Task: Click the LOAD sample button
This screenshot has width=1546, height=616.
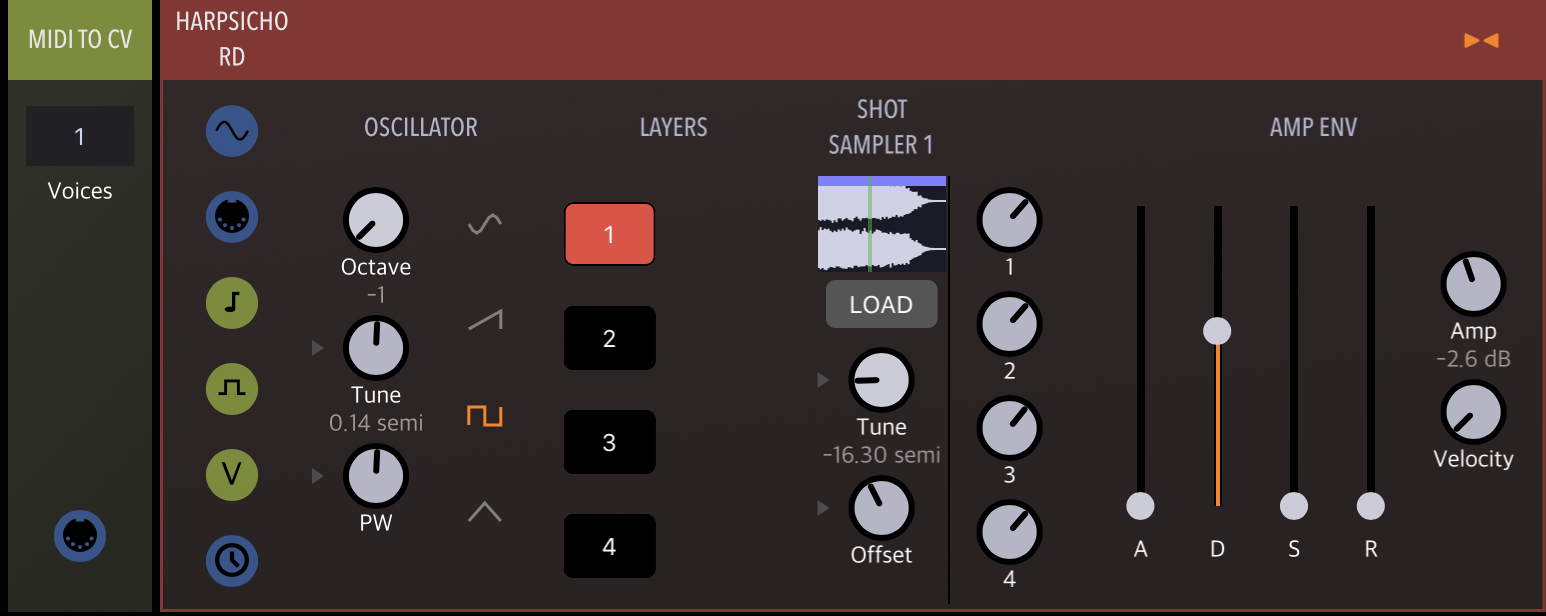Action: [881, 305]
